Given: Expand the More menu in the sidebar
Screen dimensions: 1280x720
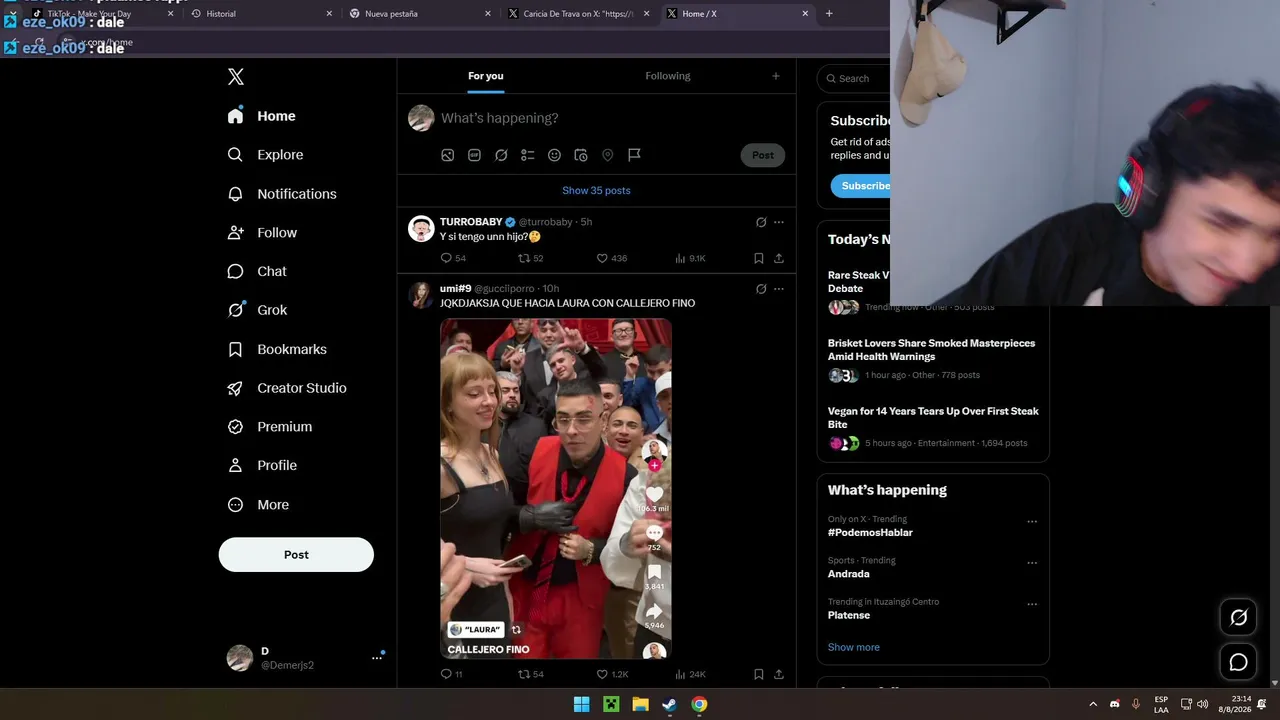Looking at the screenshot, I should coord(258,505).
